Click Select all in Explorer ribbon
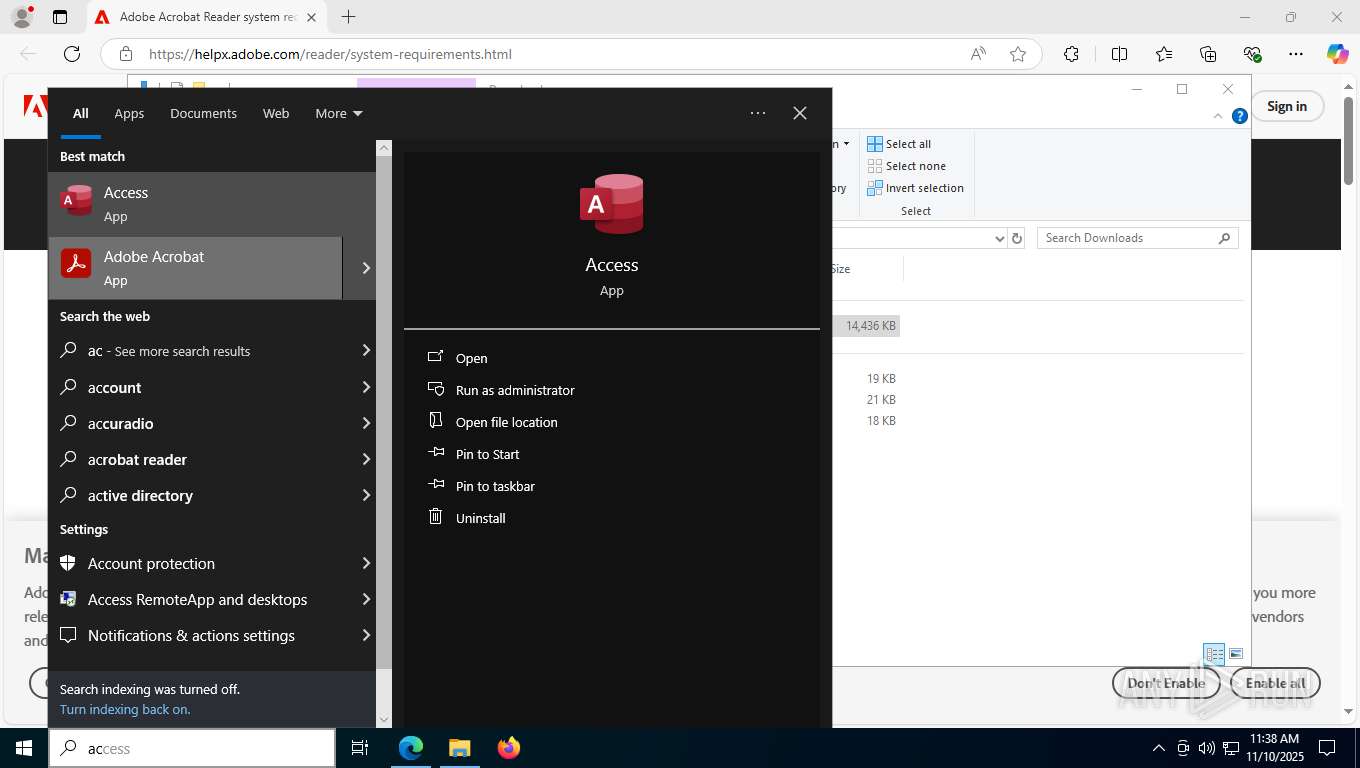The image size is (1360, 768). (899, 144)
